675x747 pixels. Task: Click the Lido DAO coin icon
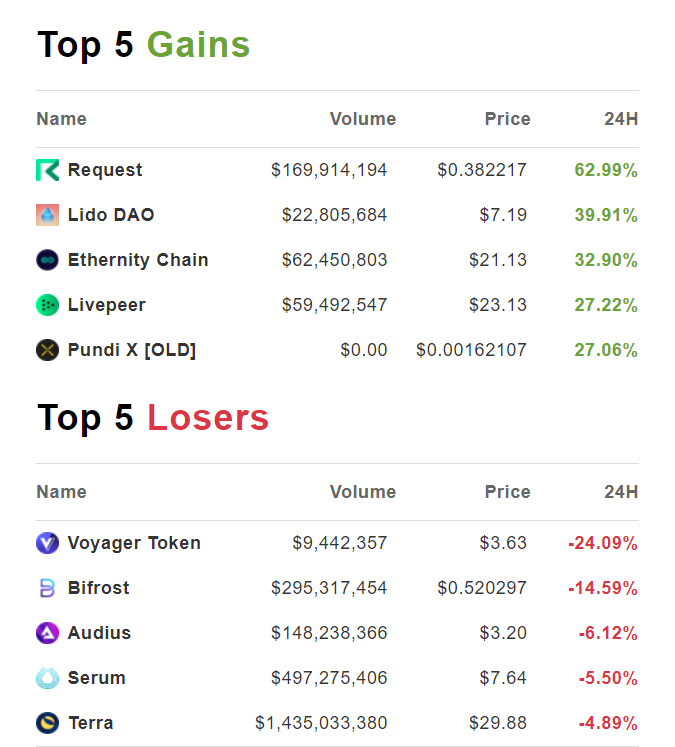coord(47,215)
